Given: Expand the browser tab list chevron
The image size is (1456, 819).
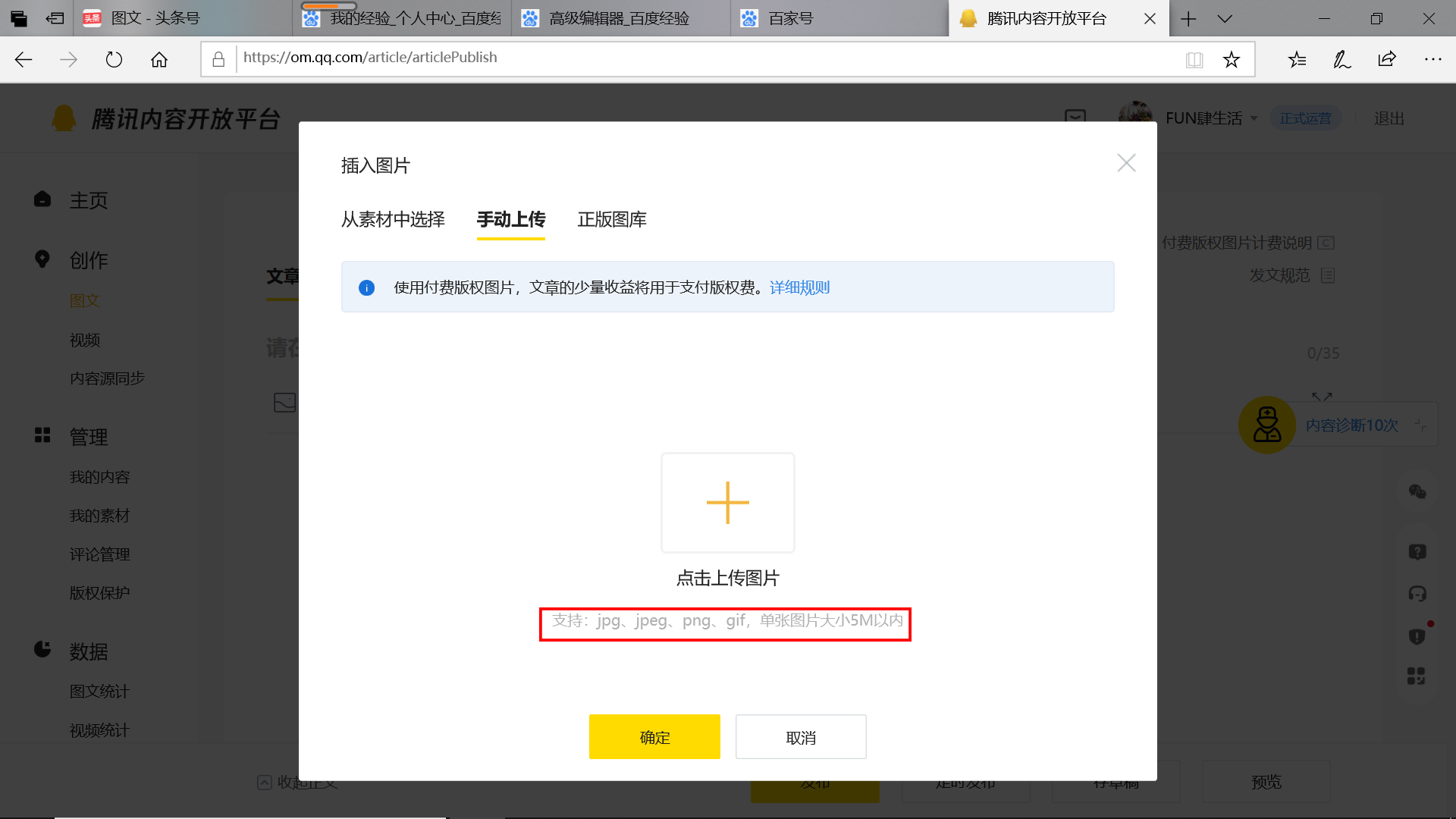Looking at the screenshot, I should 1225,18.
